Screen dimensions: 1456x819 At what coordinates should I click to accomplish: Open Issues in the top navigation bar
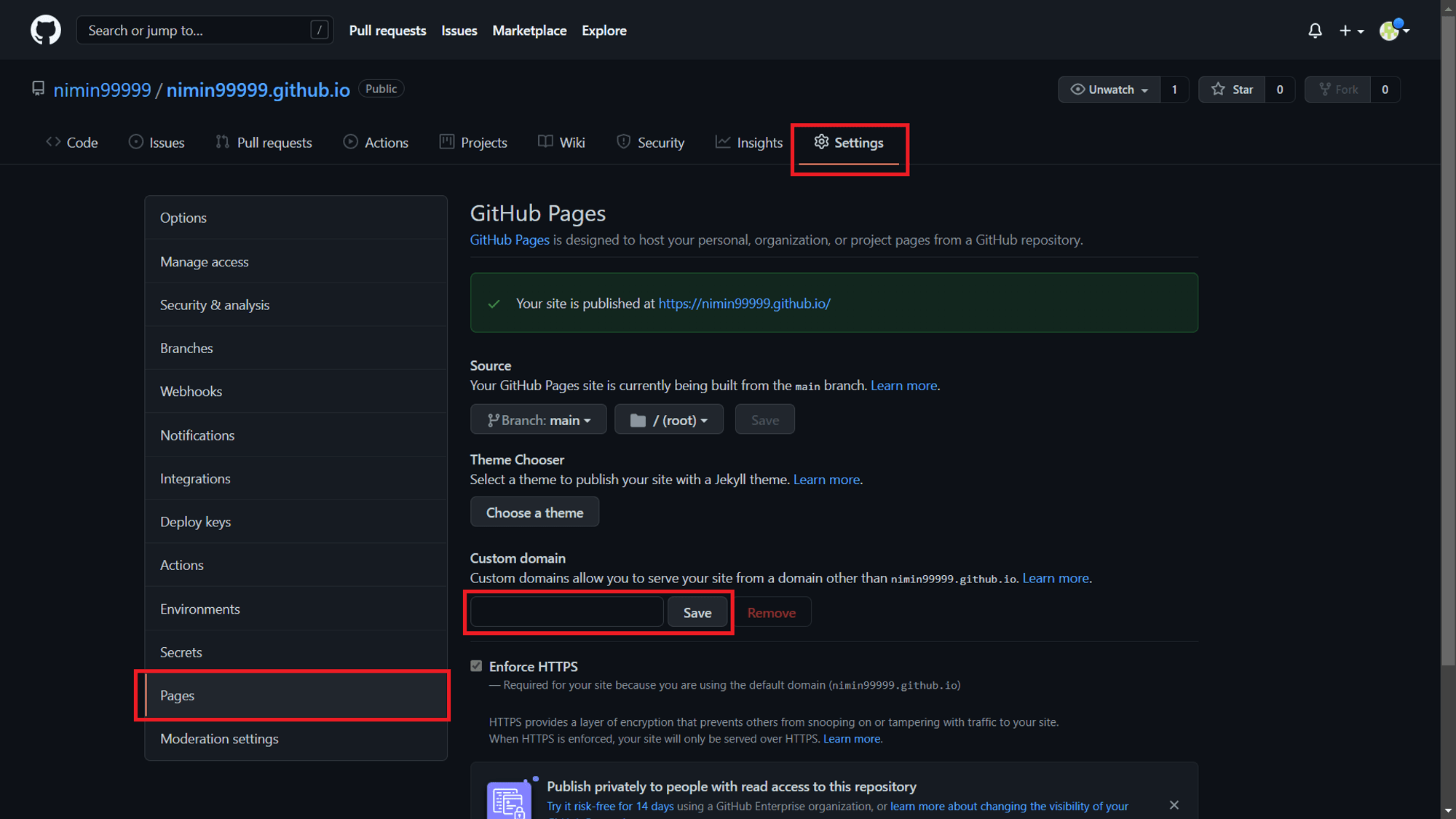[x=459, y=31]
